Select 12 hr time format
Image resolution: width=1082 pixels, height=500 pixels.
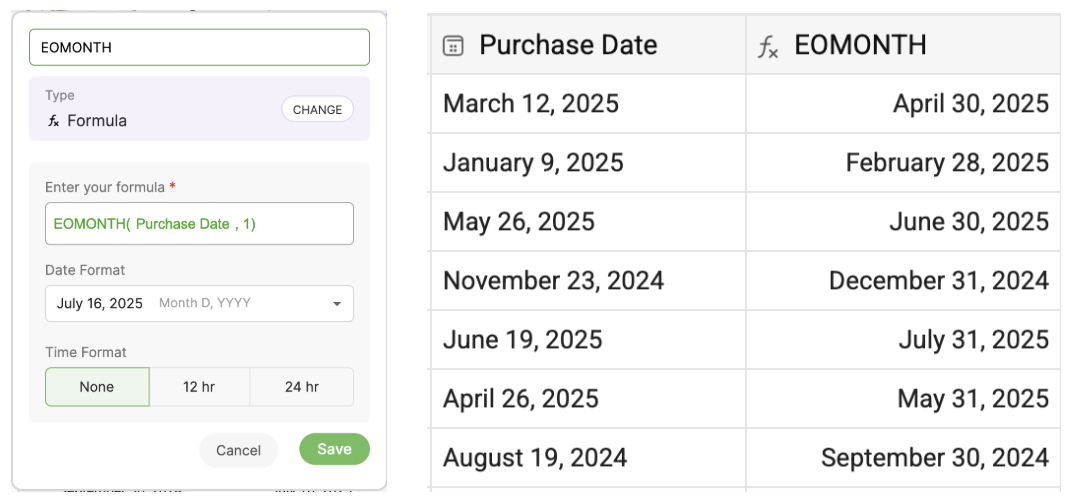(x=199, y=387)
